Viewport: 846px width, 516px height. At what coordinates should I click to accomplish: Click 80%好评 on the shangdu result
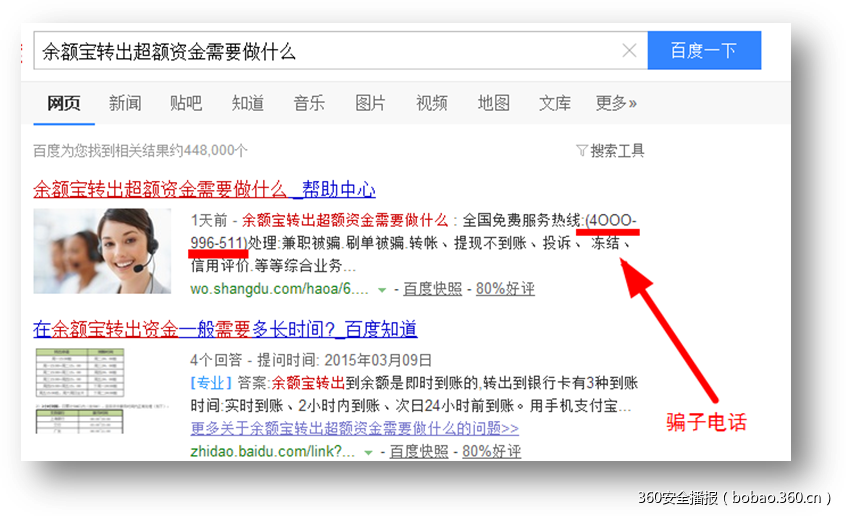[505, 289]
